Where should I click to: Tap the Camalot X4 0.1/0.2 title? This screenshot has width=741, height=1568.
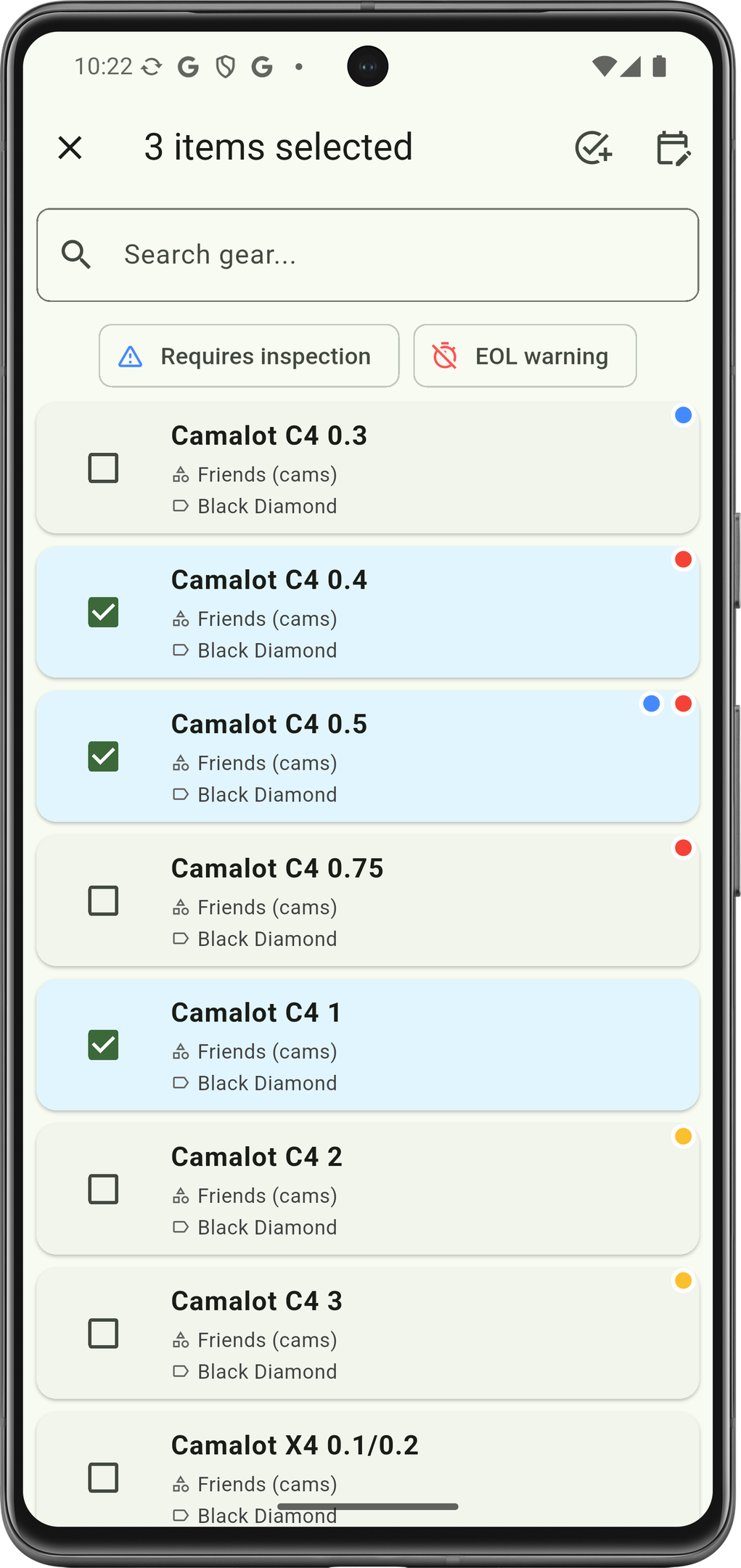(295, 1445)
